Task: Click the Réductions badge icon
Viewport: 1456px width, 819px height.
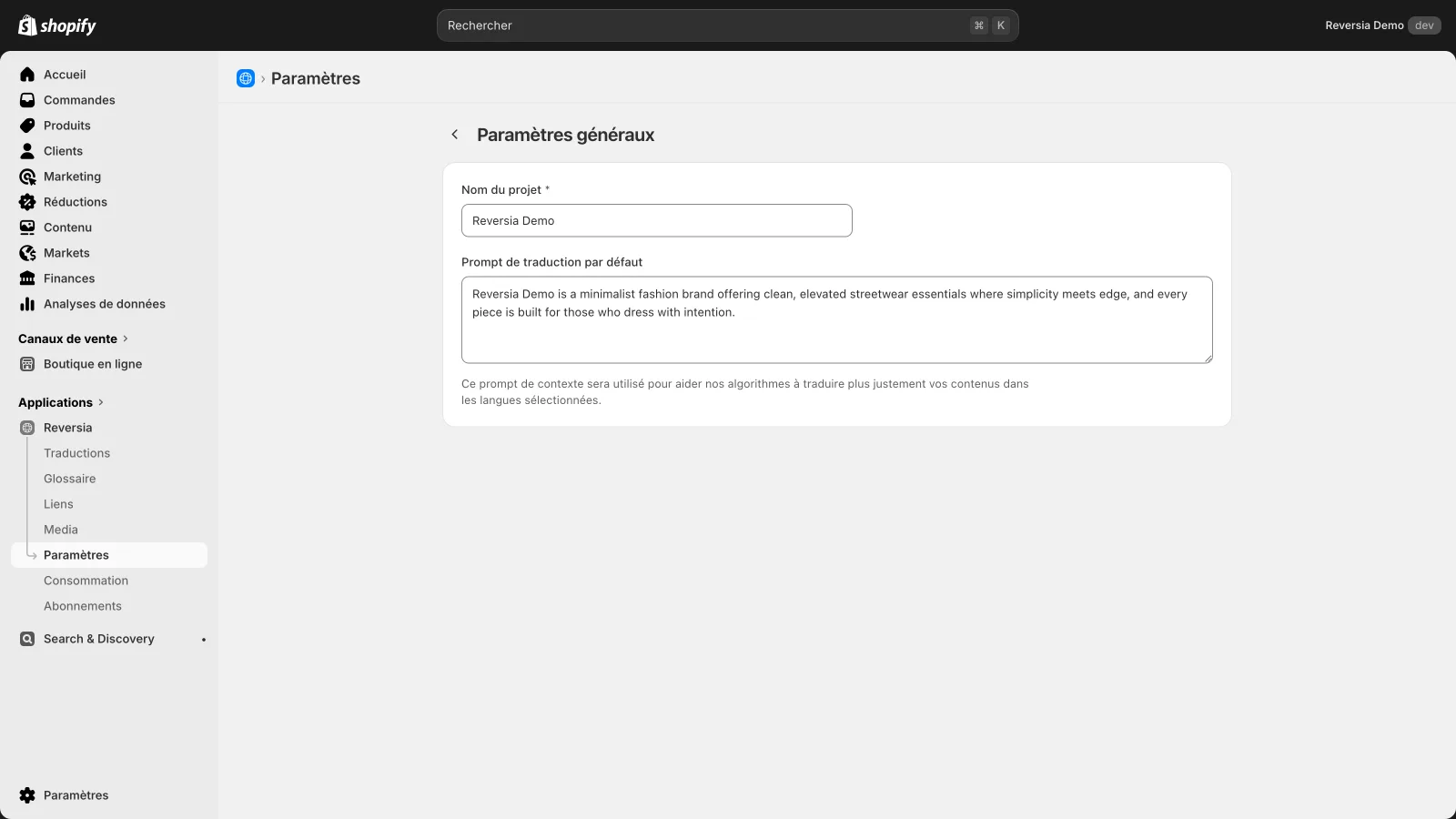Action: tap(27, 202)
